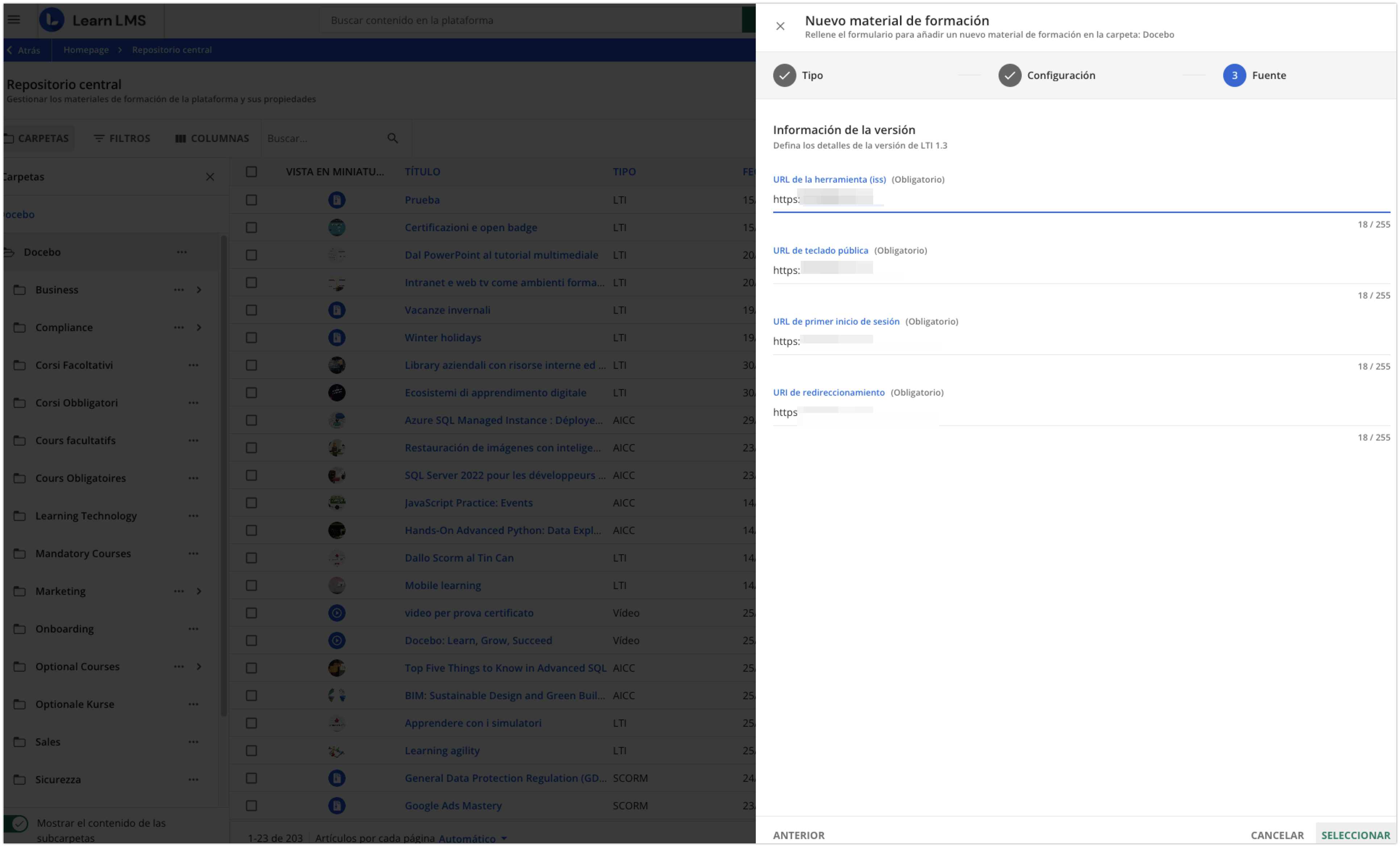Click the Prueba row thumbnail icon

[x=337, y=200]
